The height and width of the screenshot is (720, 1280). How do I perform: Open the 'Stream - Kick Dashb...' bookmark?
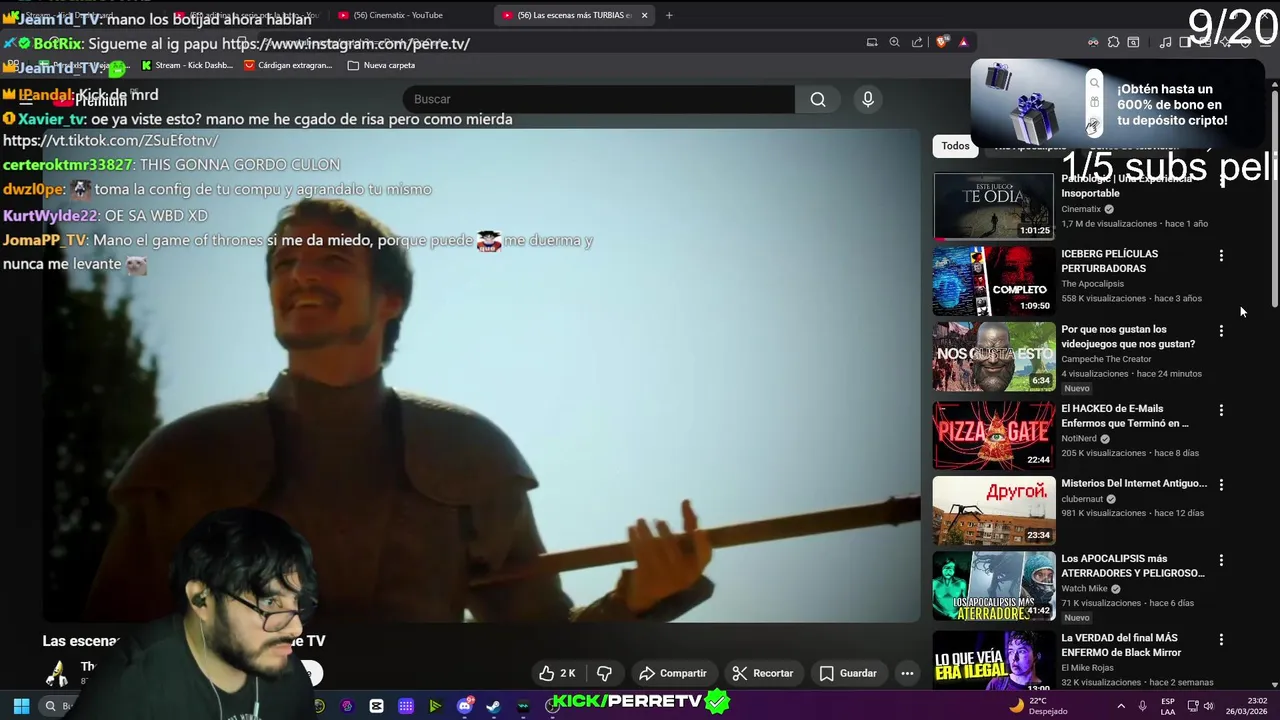[x=187, y=65]
